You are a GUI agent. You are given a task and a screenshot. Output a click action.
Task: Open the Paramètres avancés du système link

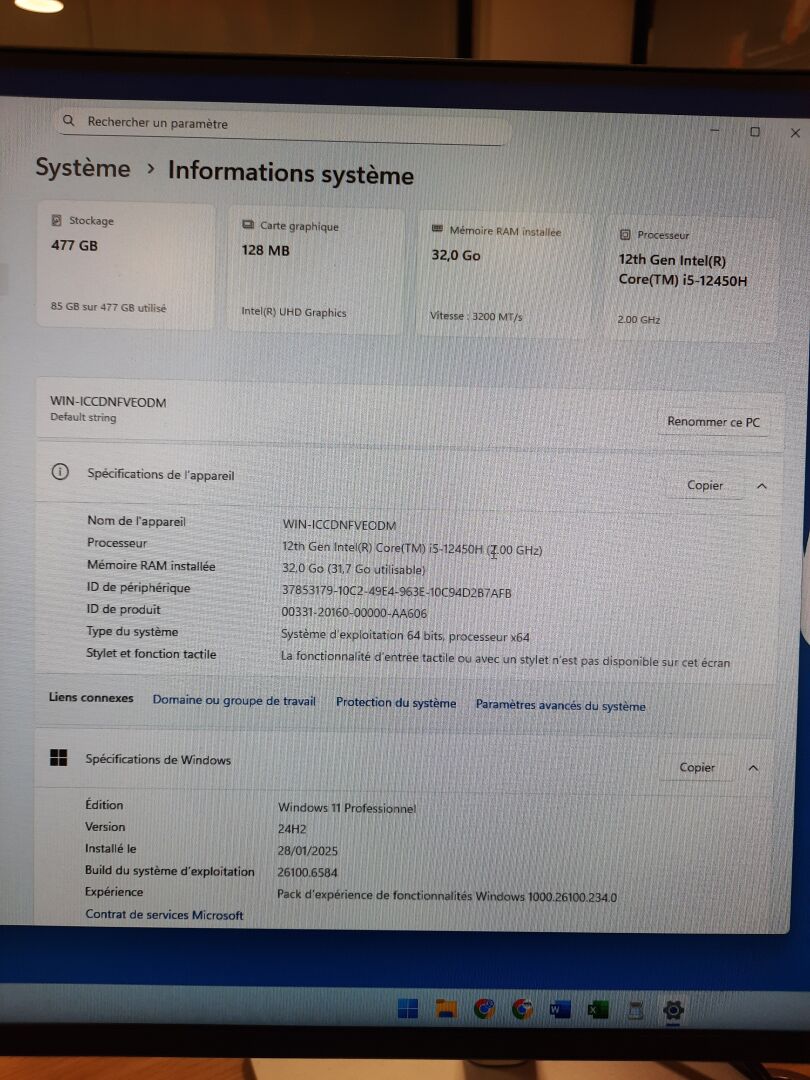(560, 705)
